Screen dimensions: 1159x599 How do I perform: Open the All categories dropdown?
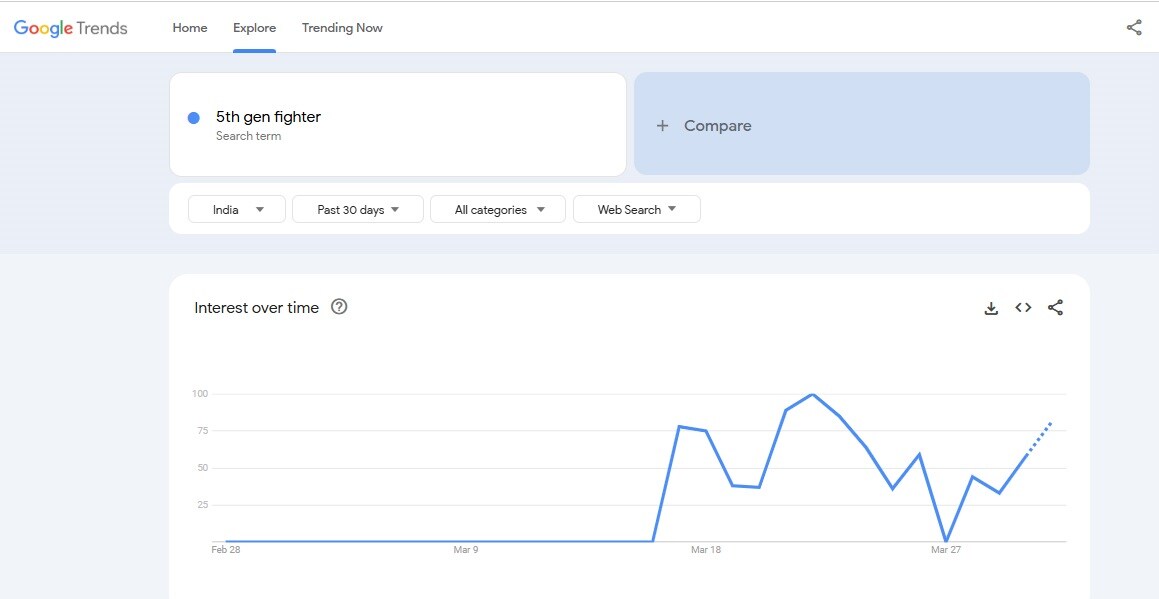[498, 210]
